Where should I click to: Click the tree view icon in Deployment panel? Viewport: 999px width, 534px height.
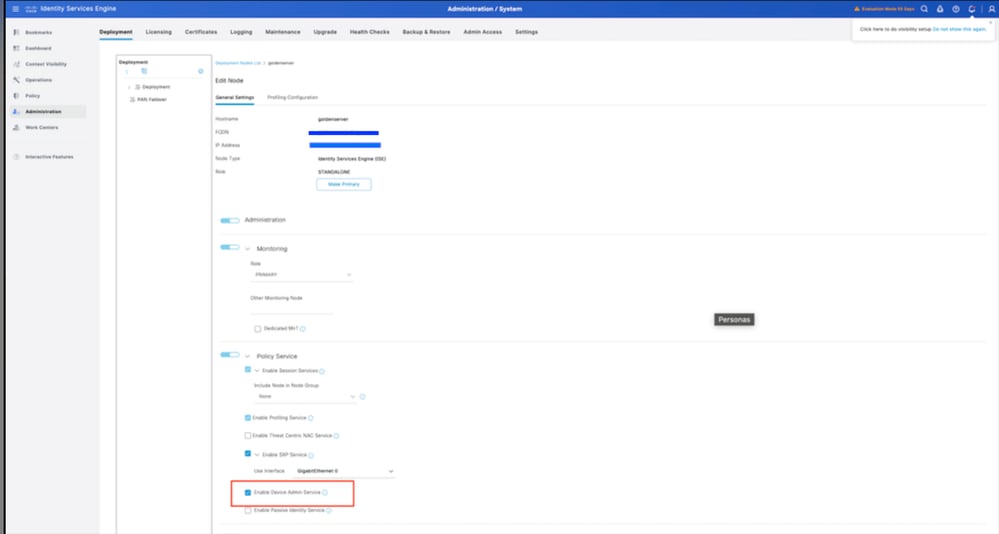pos(144,71)
